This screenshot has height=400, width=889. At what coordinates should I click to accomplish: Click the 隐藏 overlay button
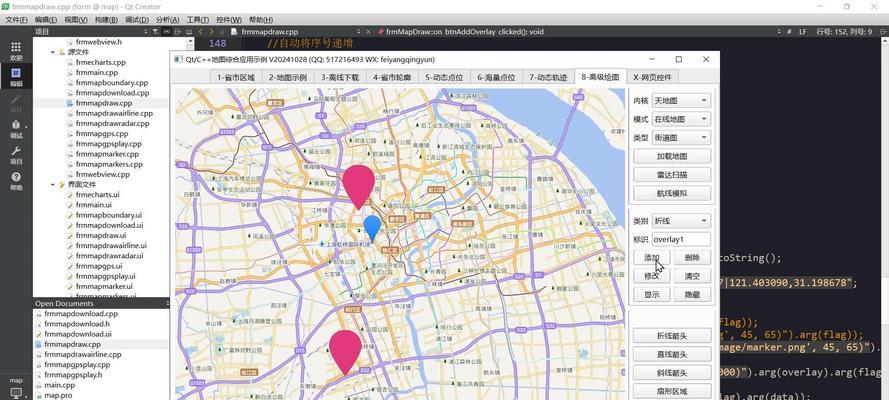click(x=692, y=295)
